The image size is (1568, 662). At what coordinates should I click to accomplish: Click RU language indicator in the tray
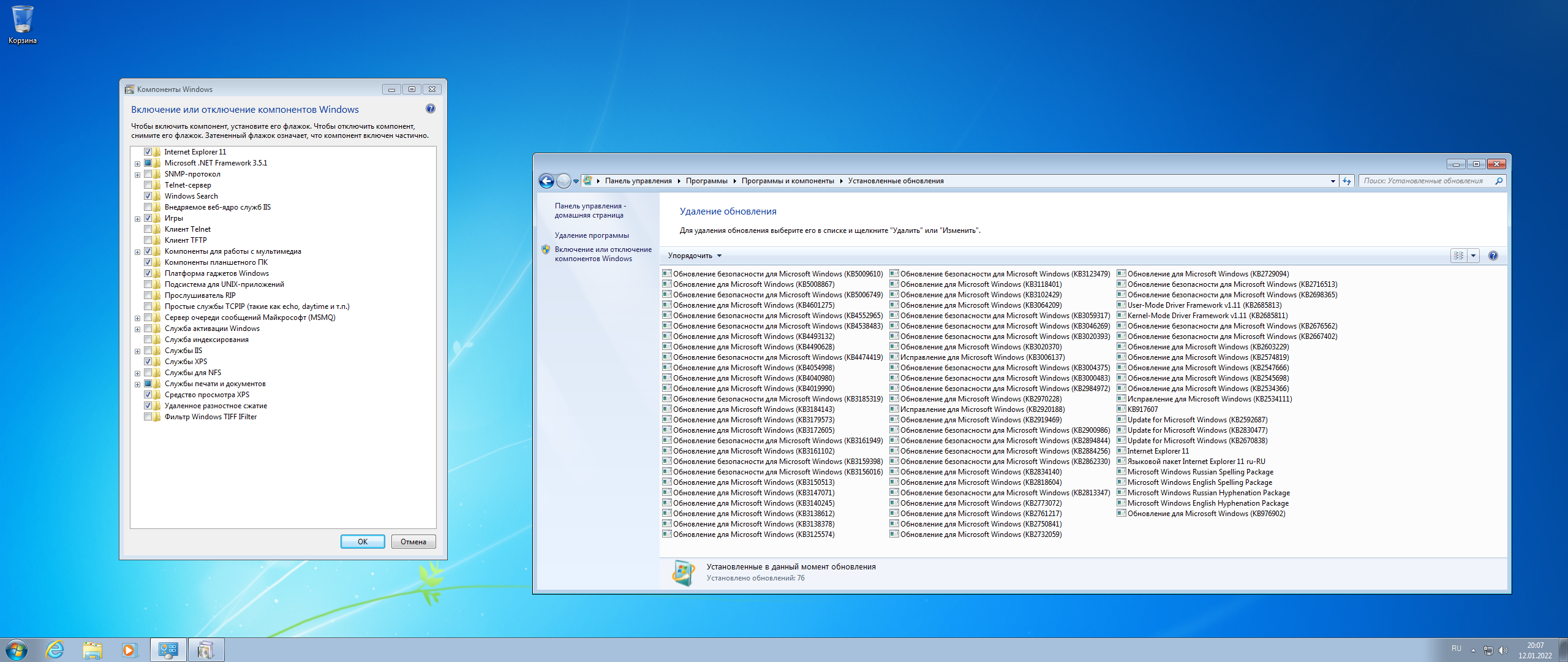(x=1457, y=649)
